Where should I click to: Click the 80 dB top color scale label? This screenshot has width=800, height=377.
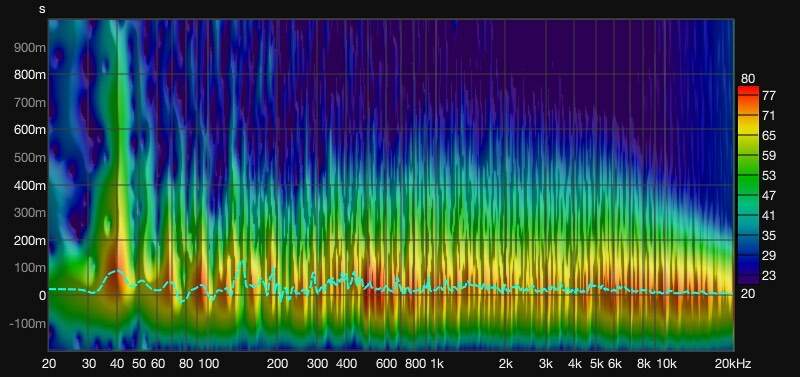coord(747,79)
